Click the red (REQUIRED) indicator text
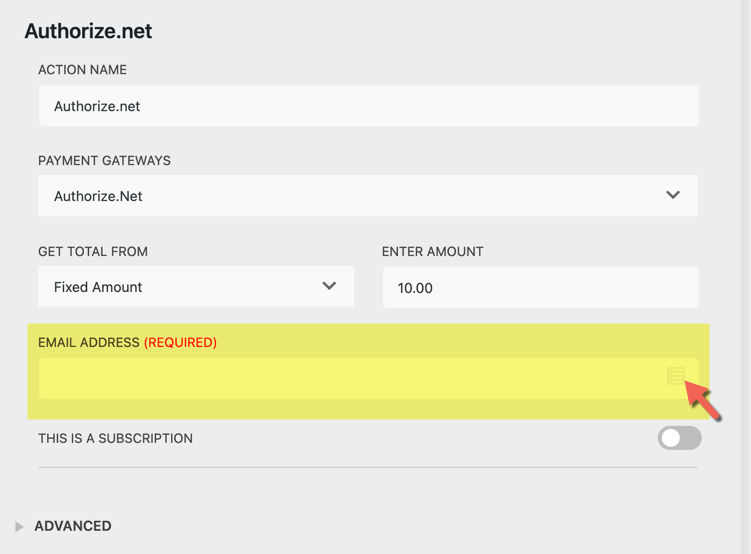 tap(180, 342)
